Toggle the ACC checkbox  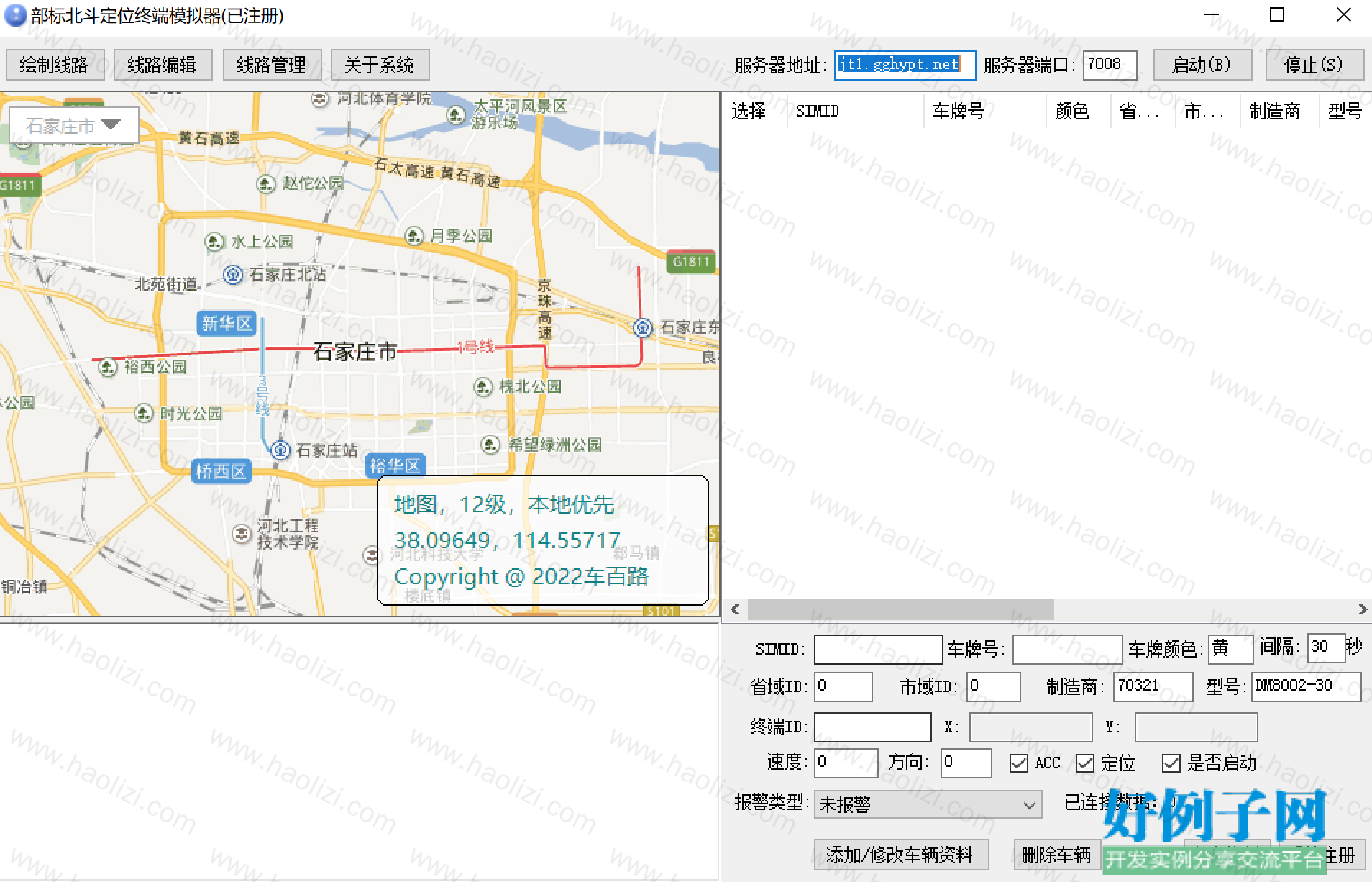[1019, 763]
